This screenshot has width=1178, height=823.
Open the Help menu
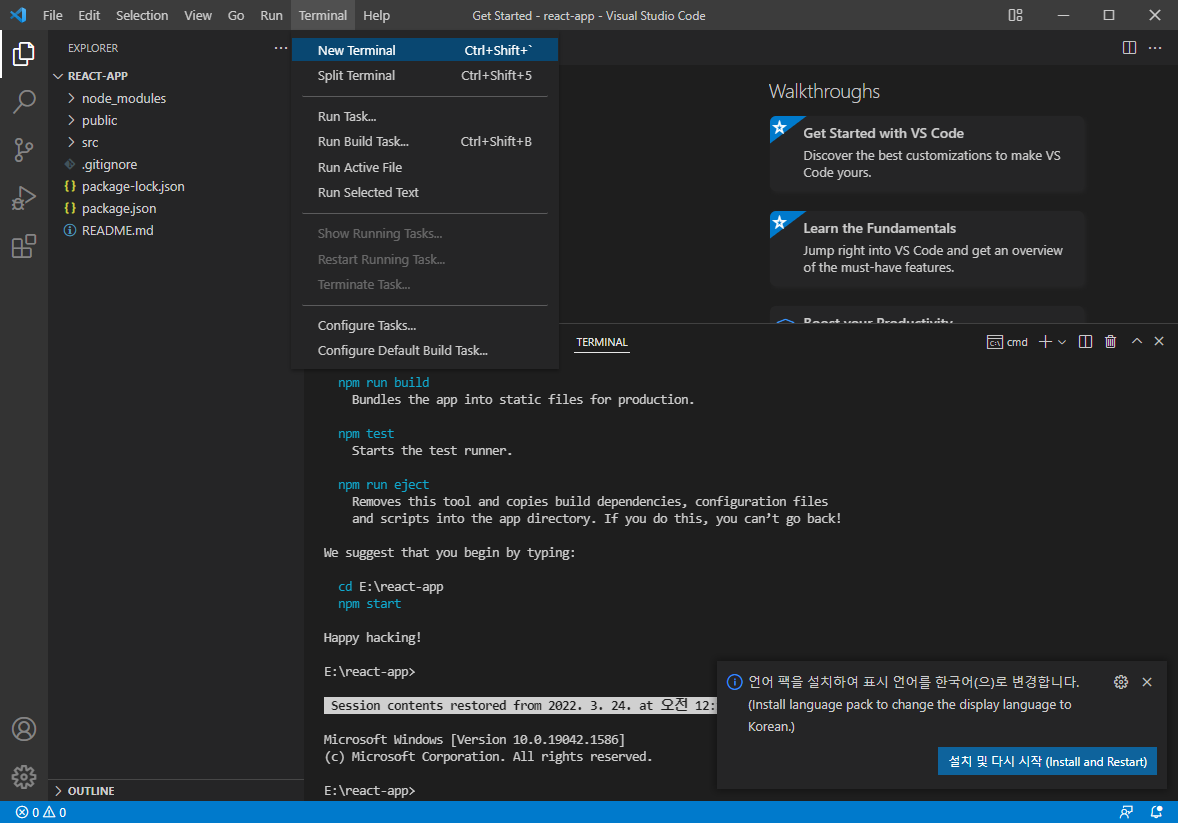click(376, 15)
